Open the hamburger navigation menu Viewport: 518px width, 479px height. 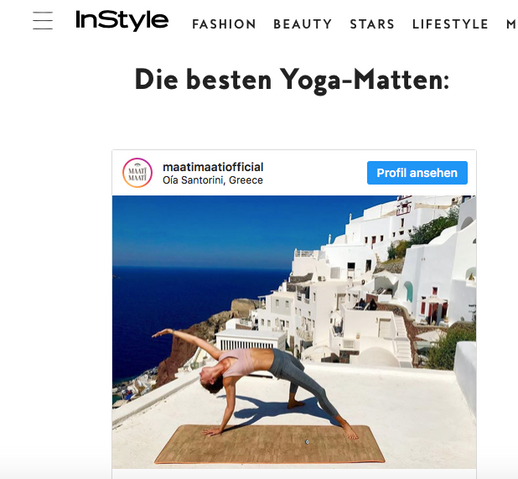[43, 21]
